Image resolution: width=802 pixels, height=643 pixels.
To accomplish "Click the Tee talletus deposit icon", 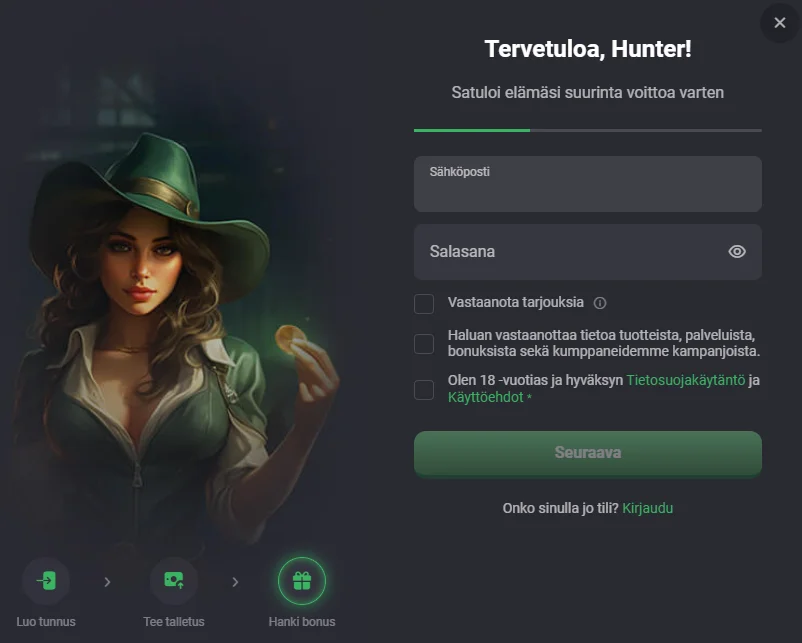I will [174, 581].
